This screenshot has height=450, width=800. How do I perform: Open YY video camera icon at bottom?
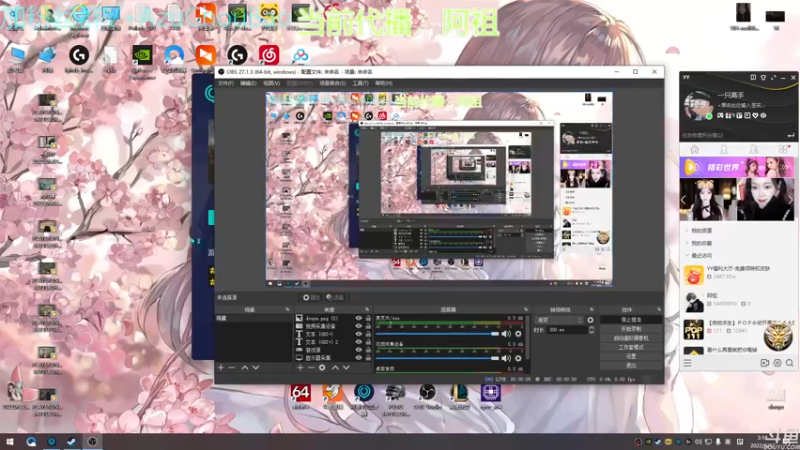click(x=764, y=363)
